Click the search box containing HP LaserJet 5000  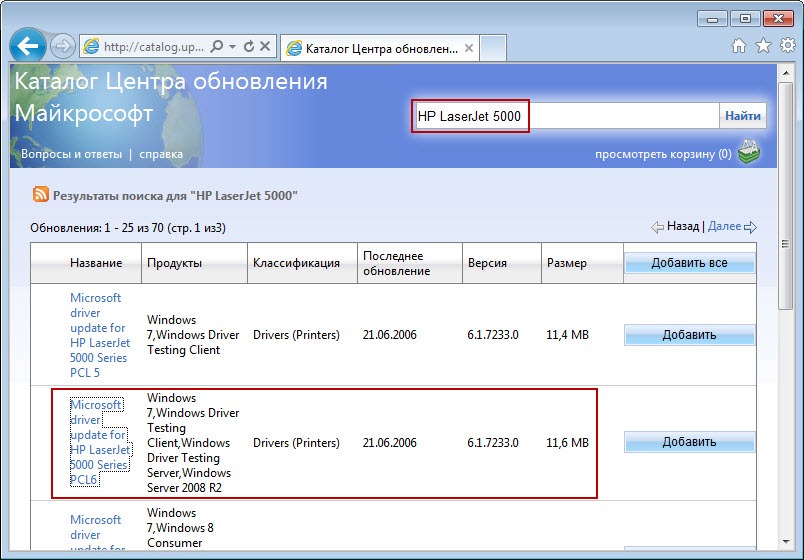[566, 116]
